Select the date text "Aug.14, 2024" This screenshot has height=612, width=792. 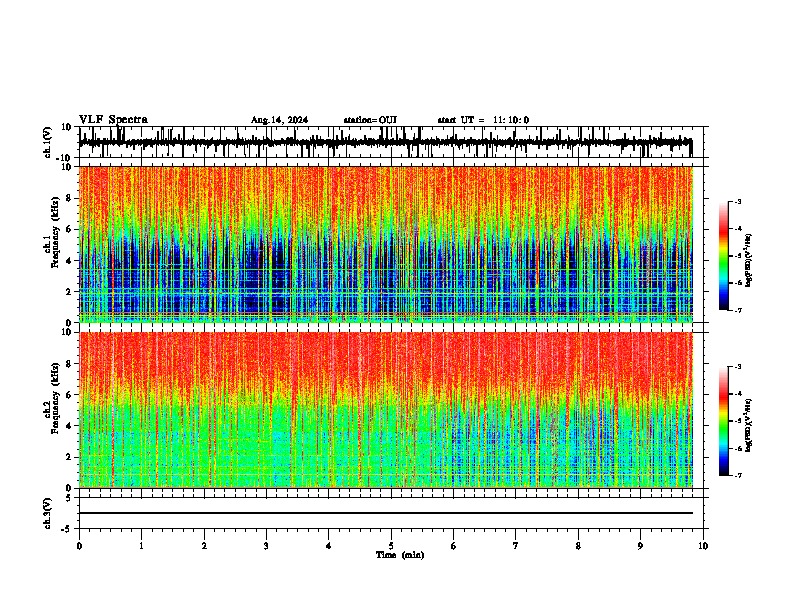click(x=279, y=120)
